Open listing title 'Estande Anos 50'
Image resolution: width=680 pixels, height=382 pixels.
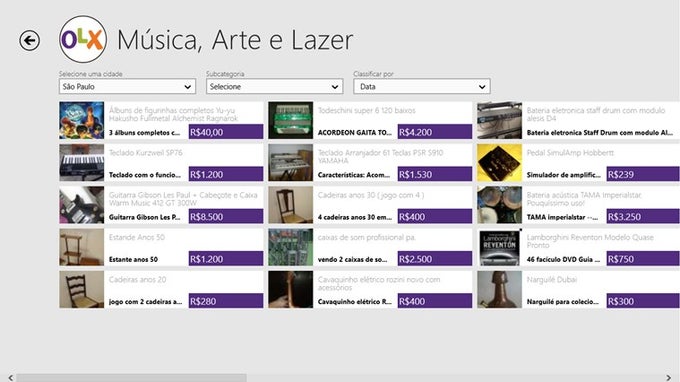pyautogui.click(x=137, y=237)
